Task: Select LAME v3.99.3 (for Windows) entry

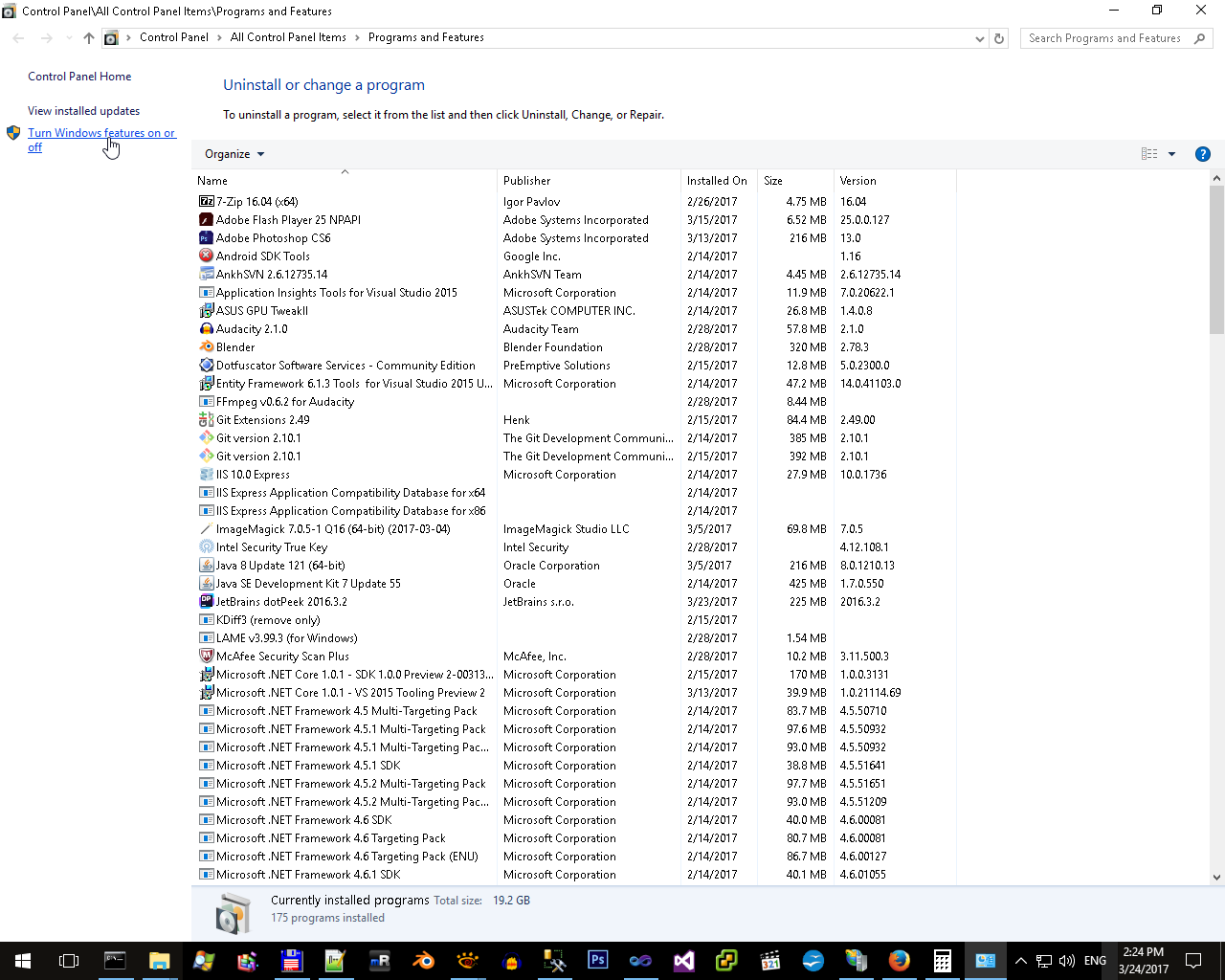Action: 574,638
